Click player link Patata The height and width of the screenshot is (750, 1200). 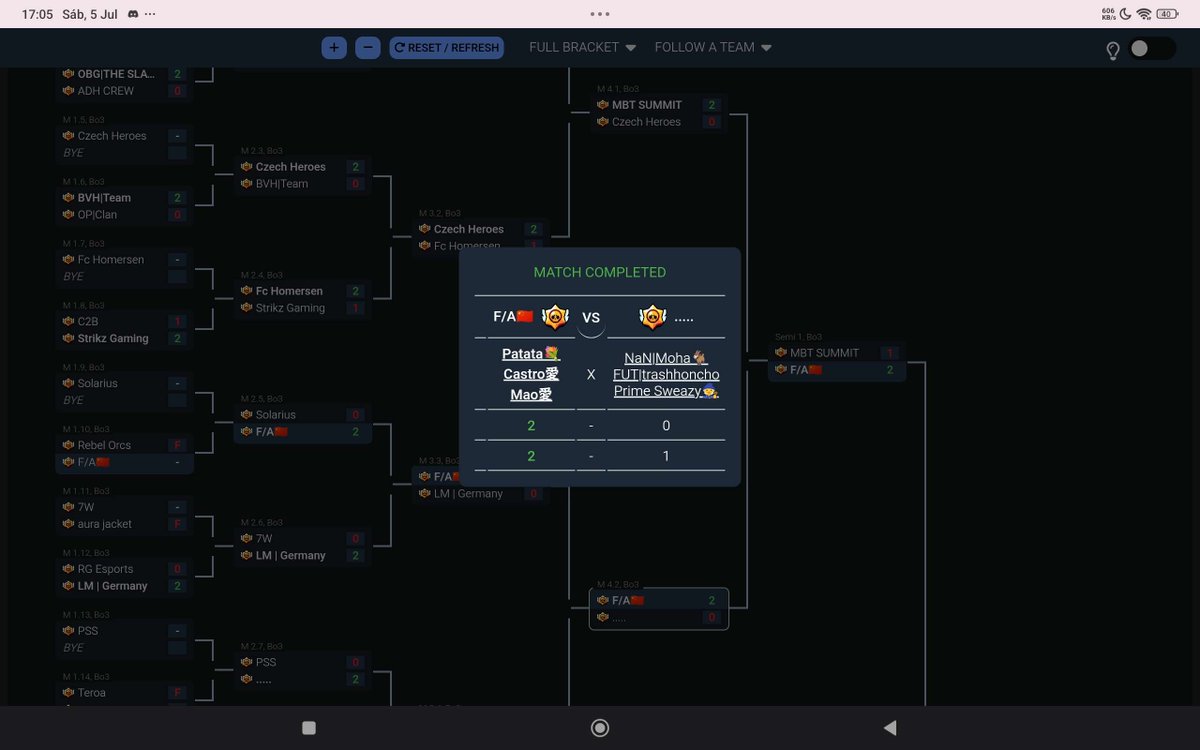coord(531,354)
